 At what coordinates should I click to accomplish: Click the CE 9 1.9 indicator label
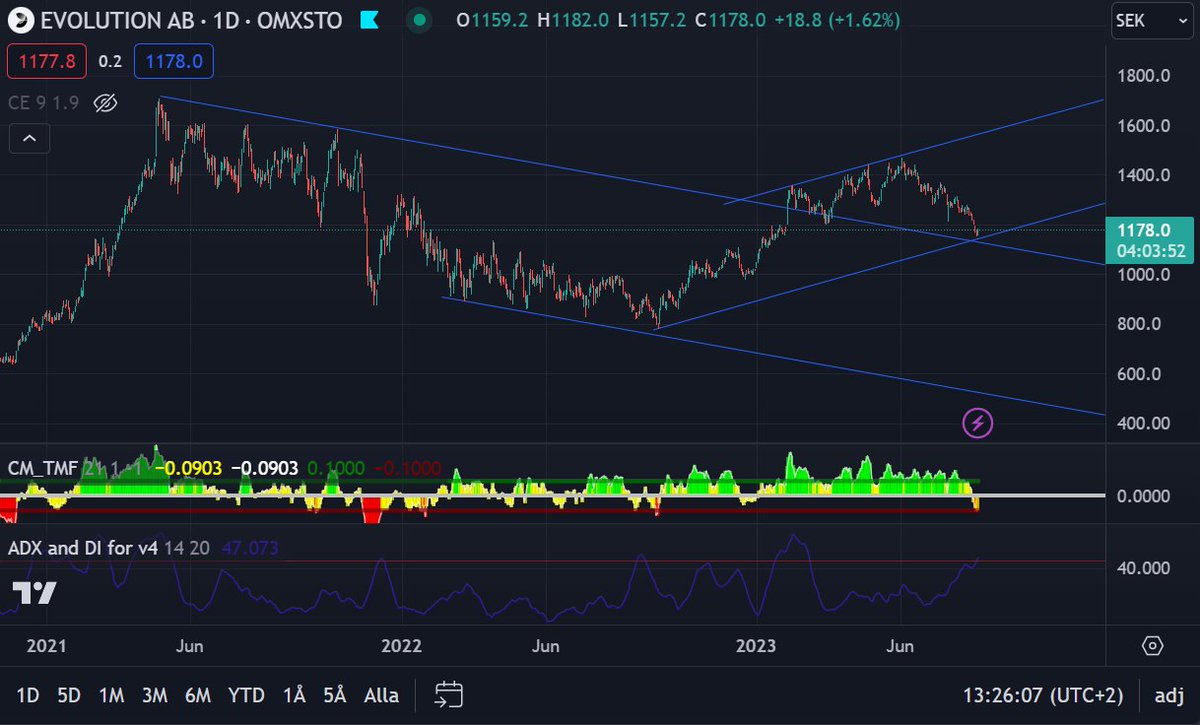point(44,102)
